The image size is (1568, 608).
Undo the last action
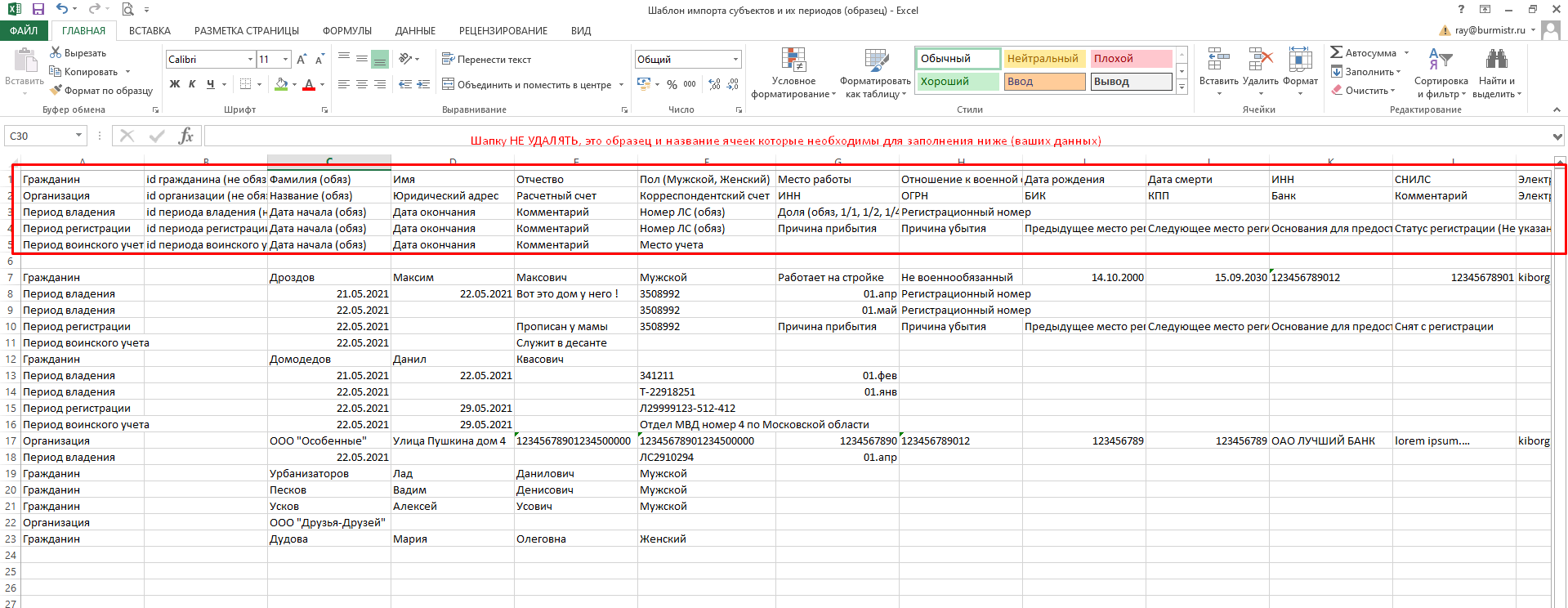pos(62,10)
